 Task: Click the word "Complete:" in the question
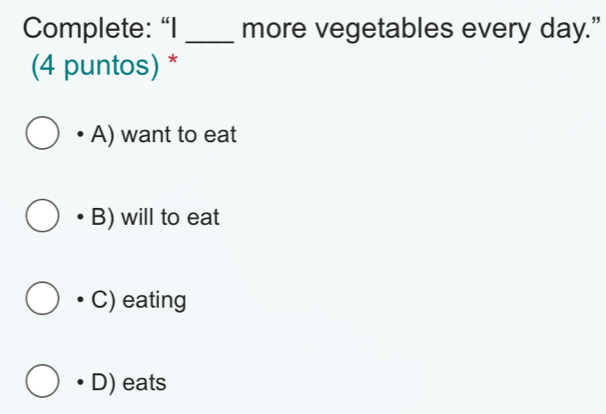[x=85, y=28]
